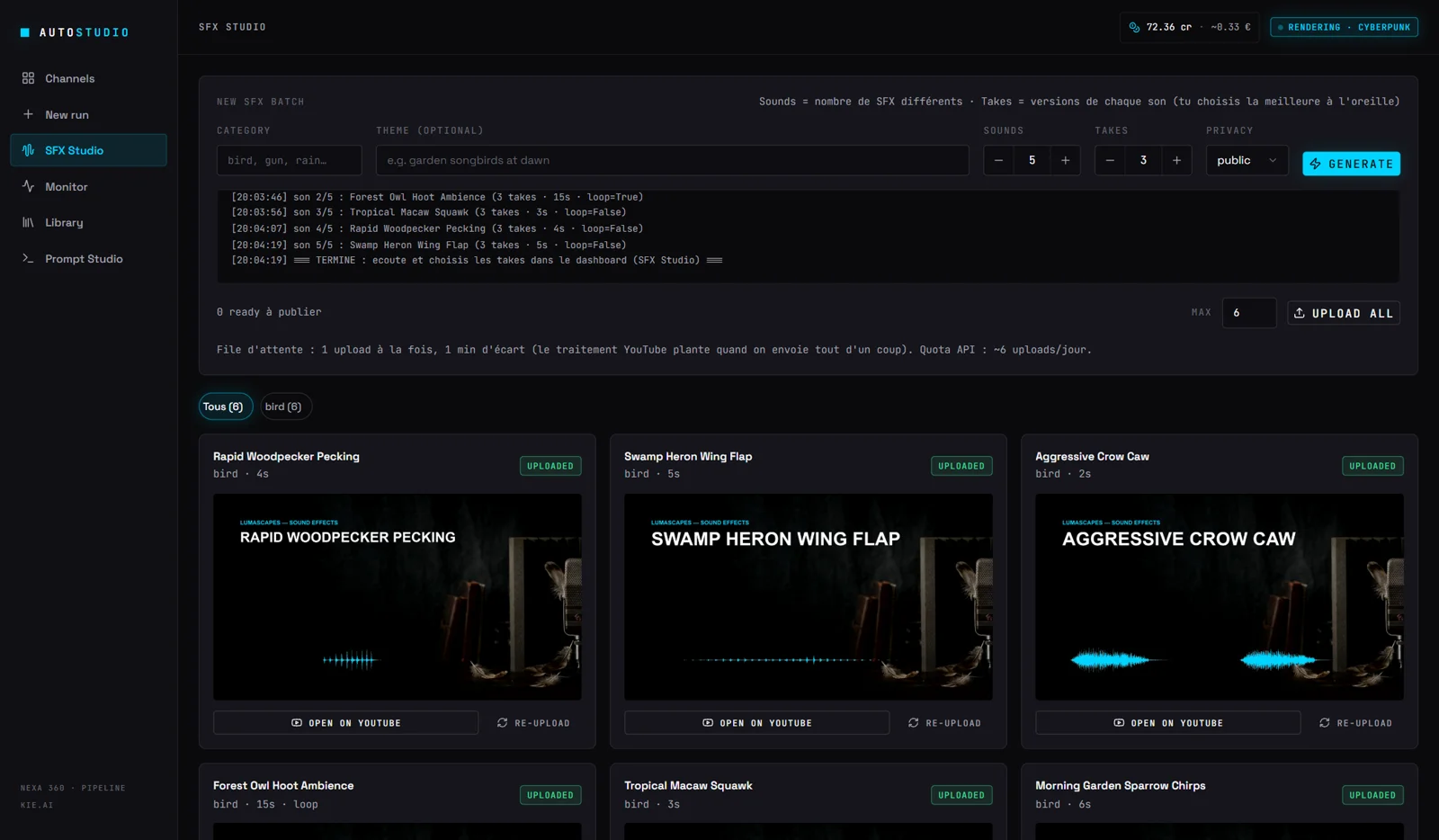The height and width of the screenshot is (840, 1439).
Task: Go to New run in the sidebar
Action: (88, 114)
